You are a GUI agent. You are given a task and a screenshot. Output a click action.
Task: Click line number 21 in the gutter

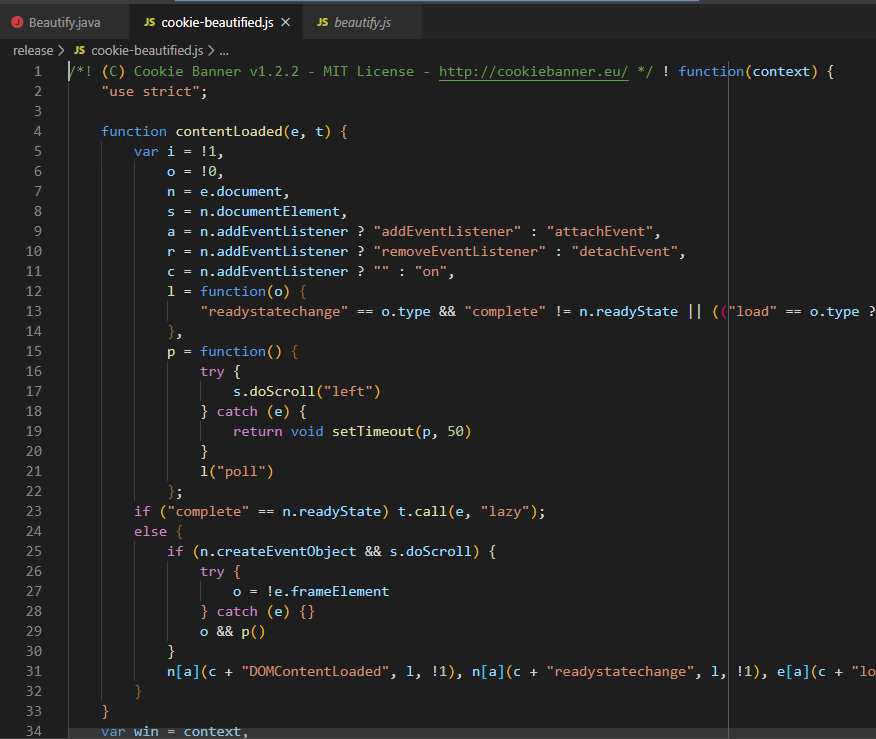33,471
